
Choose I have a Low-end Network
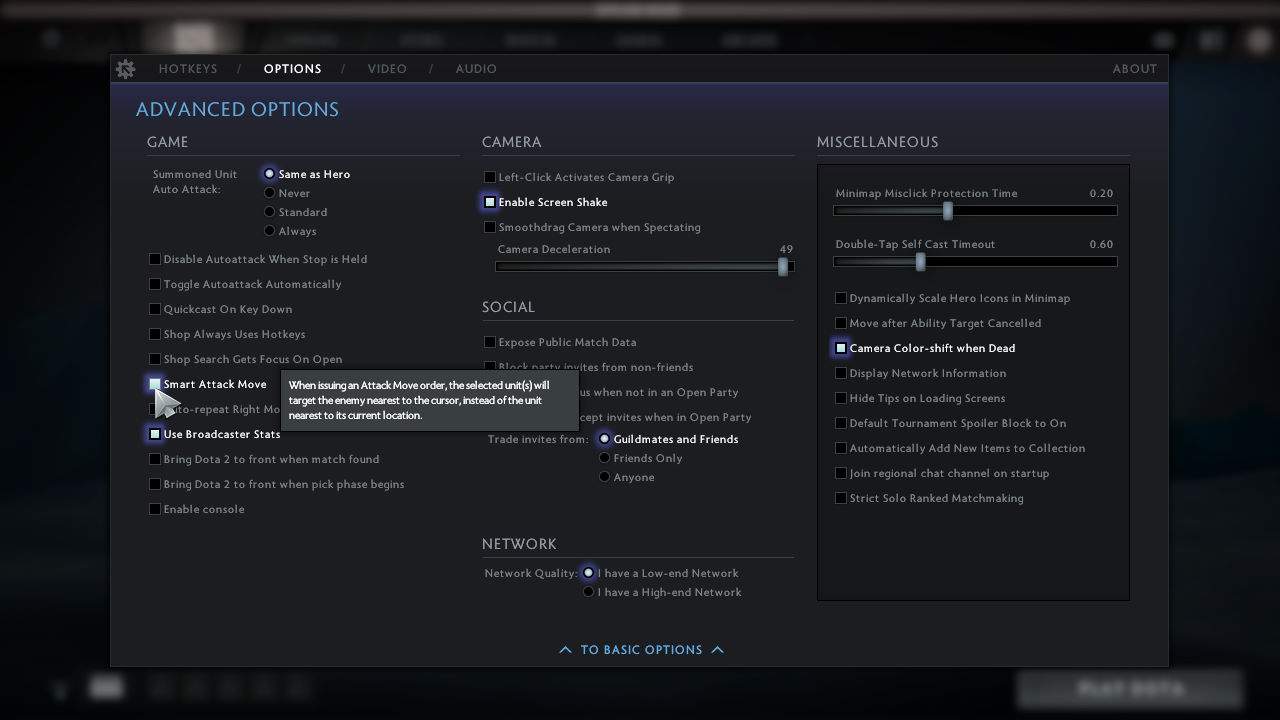click(588, 573)
